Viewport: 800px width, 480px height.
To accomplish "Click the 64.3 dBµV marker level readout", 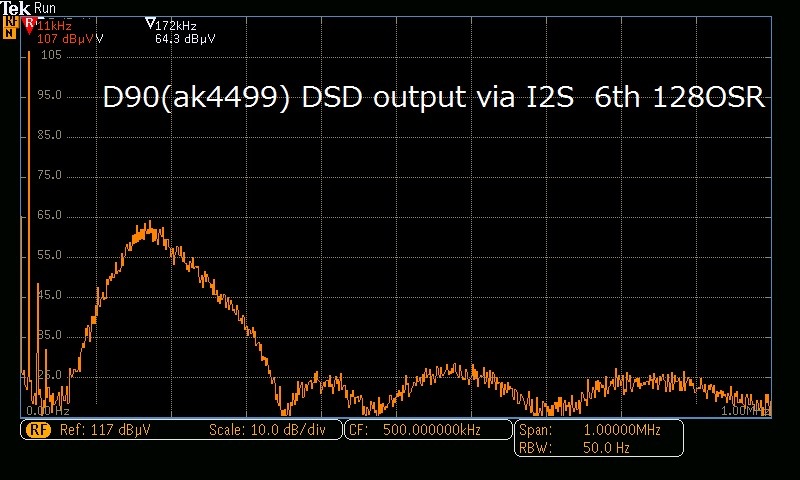I will 185,39.
